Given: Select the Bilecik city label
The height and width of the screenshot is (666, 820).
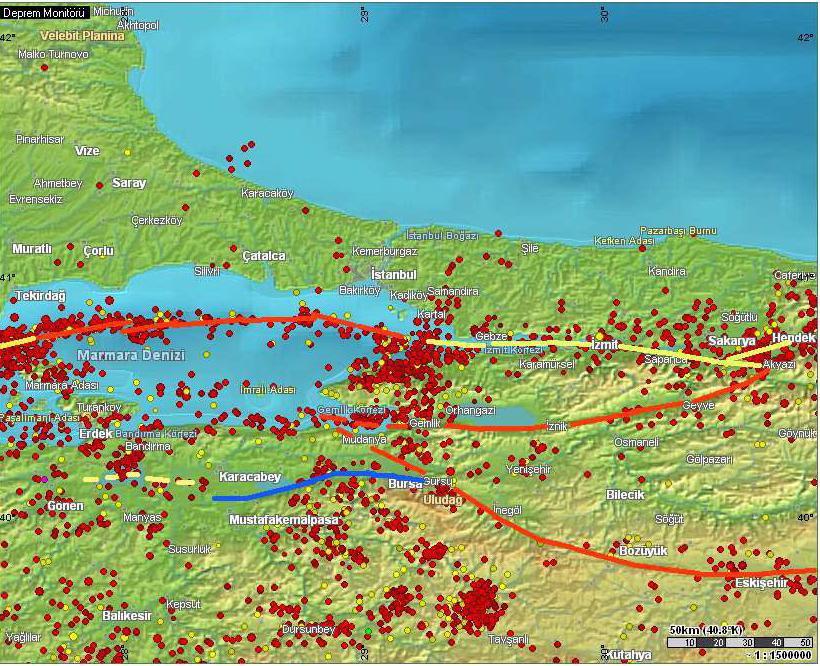Looking at the screenshot, I should click(x=625, y=495).
